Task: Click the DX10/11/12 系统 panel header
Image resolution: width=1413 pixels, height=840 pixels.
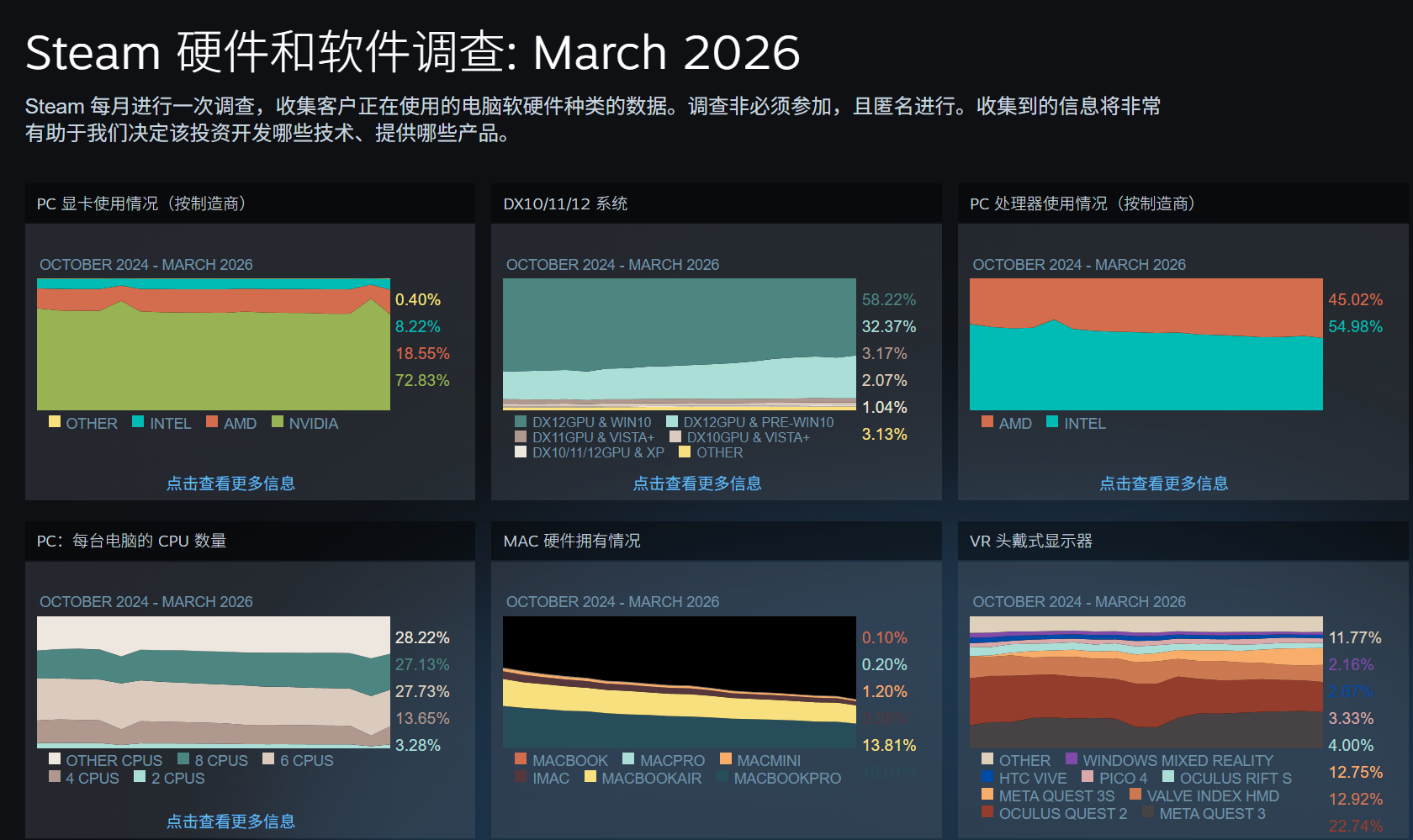Action: 565,203
